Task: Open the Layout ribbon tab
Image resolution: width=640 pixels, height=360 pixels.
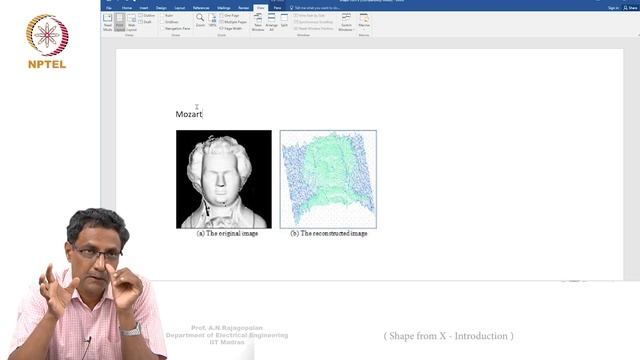Action: click(180, 8)
